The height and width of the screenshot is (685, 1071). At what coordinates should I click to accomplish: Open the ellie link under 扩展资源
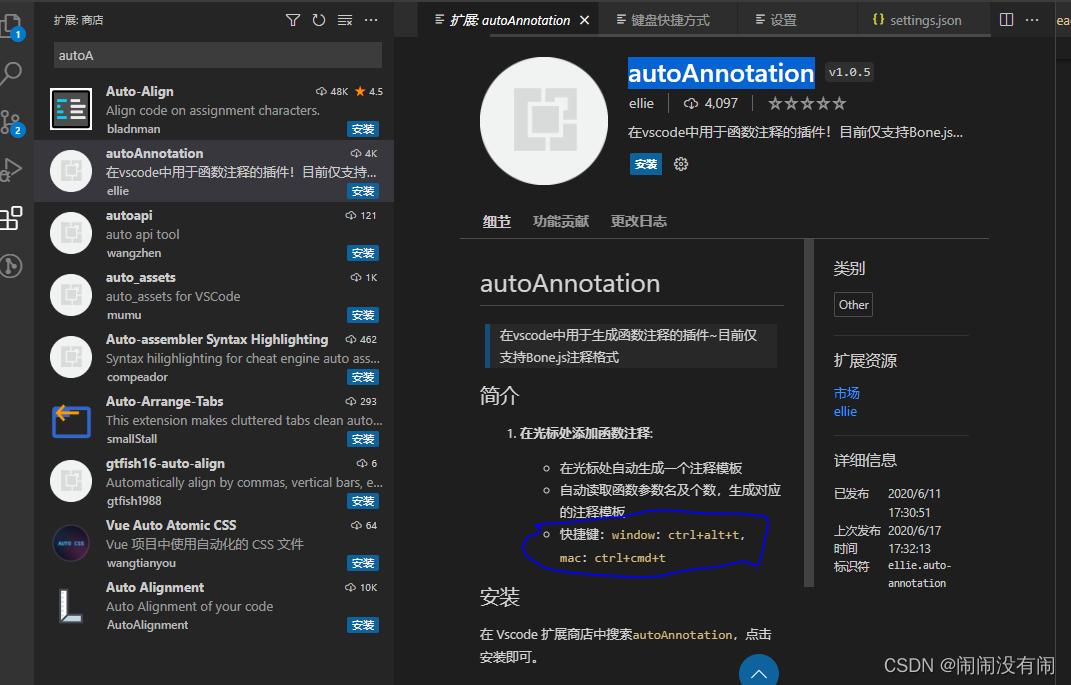tap(845, 411)
